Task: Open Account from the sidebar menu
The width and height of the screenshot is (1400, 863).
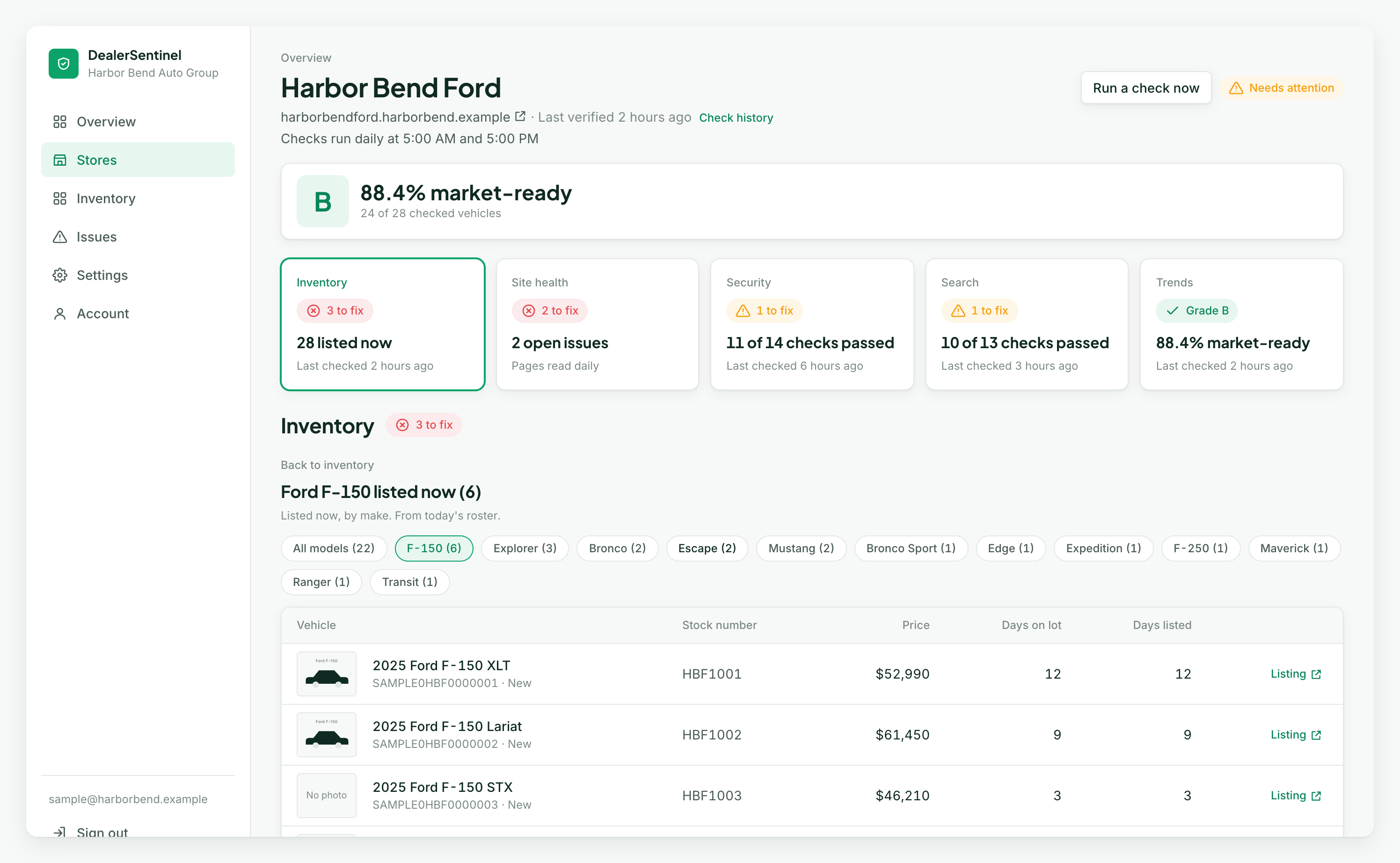Action: click(138, 314)
